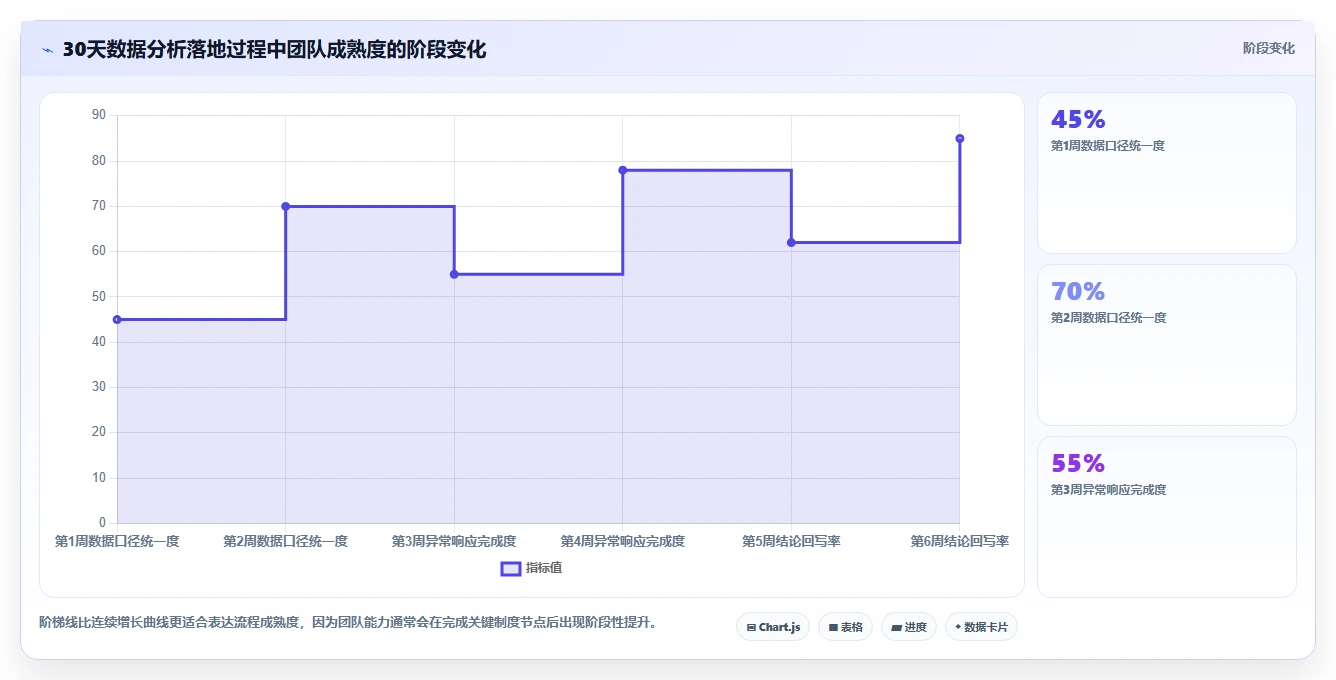
Task: Click the footer description starting 阶梯线比连续增长曲线
Action: coord(348,622)
